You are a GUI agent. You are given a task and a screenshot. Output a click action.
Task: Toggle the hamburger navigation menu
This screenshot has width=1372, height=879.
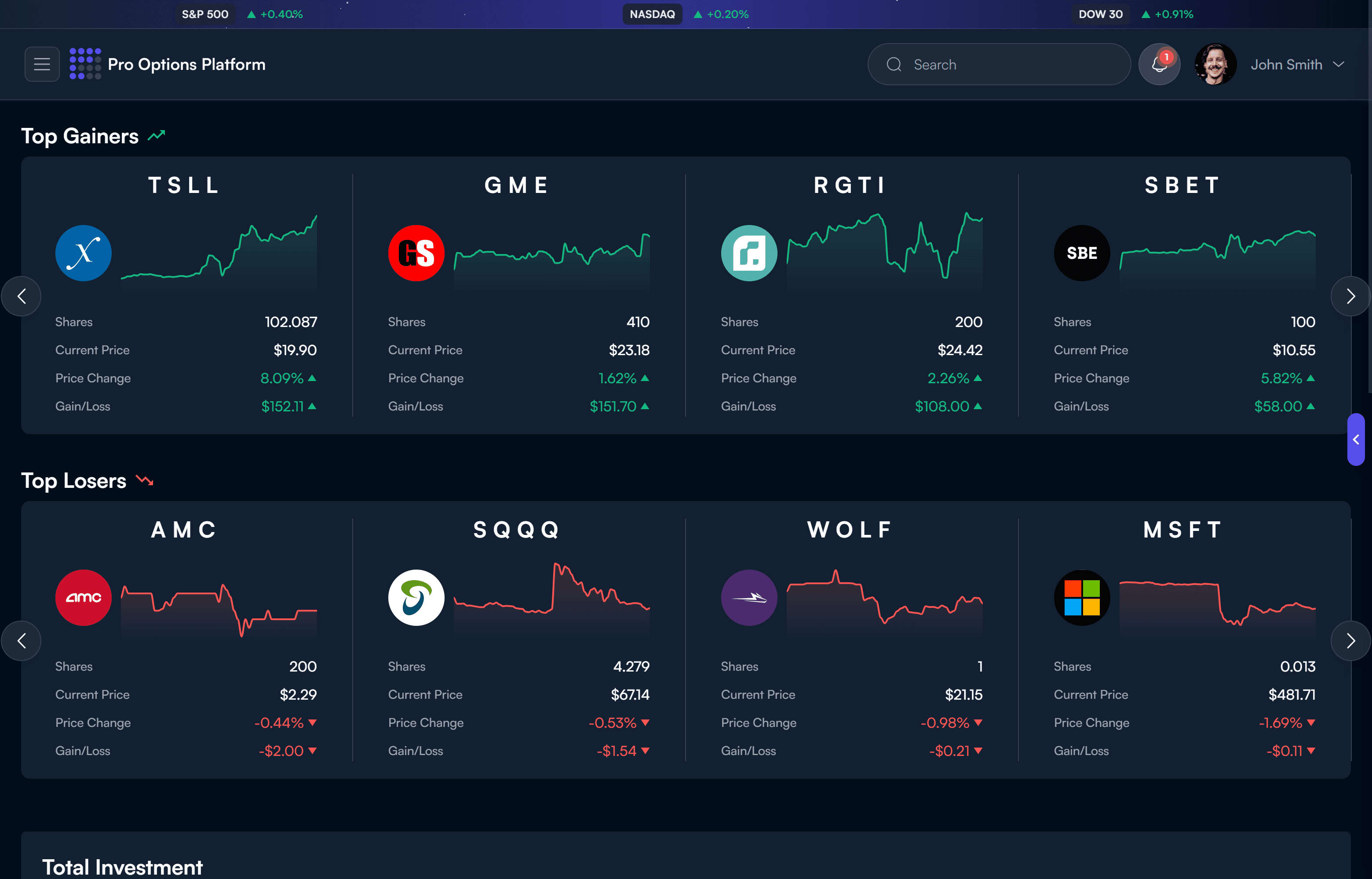point(42,63)
